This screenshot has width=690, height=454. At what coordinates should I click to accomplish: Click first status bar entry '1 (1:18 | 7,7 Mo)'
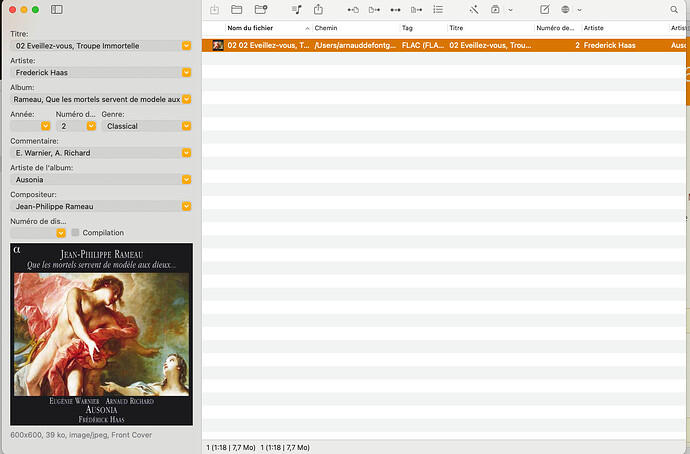(x=231, y=447)
